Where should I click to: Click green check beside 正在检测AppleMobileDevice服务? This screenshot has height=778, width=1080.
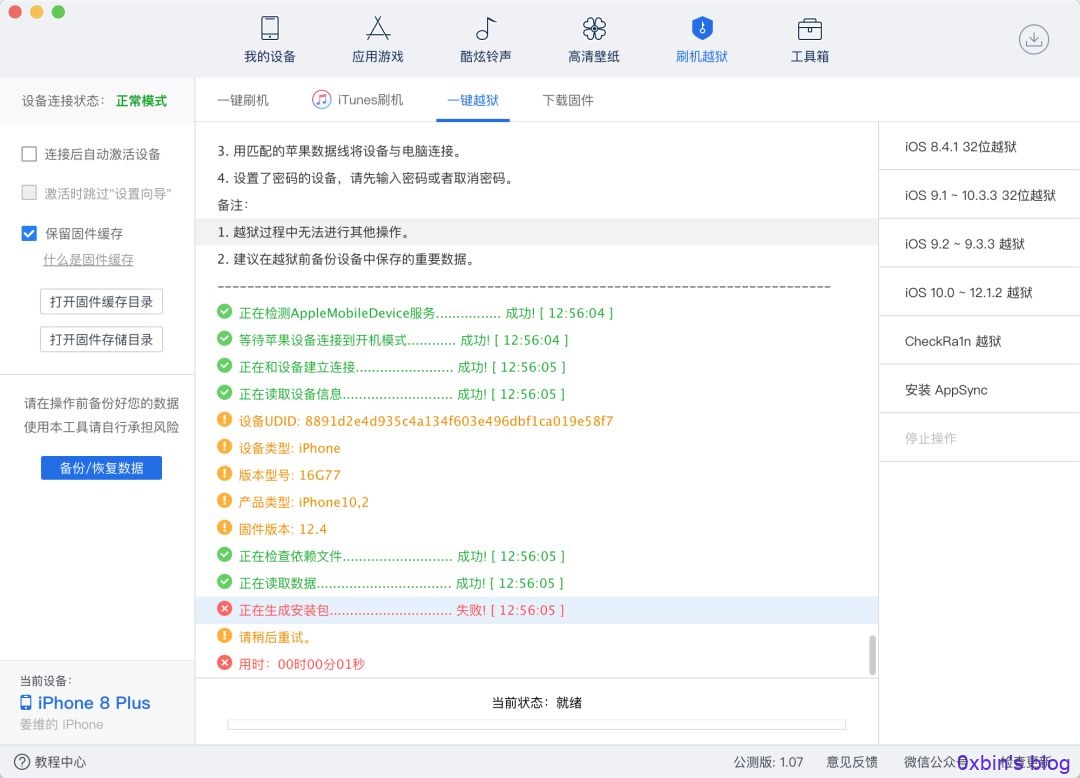click(x=225, y=312)
